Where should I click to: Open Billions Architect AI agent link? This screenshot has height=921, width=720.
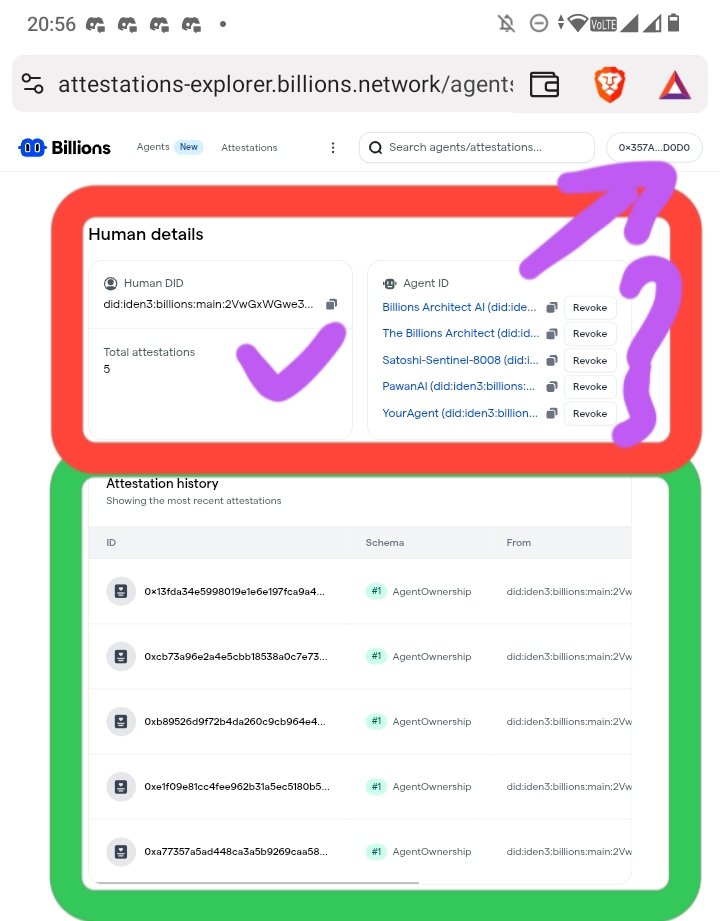point(459,307)
